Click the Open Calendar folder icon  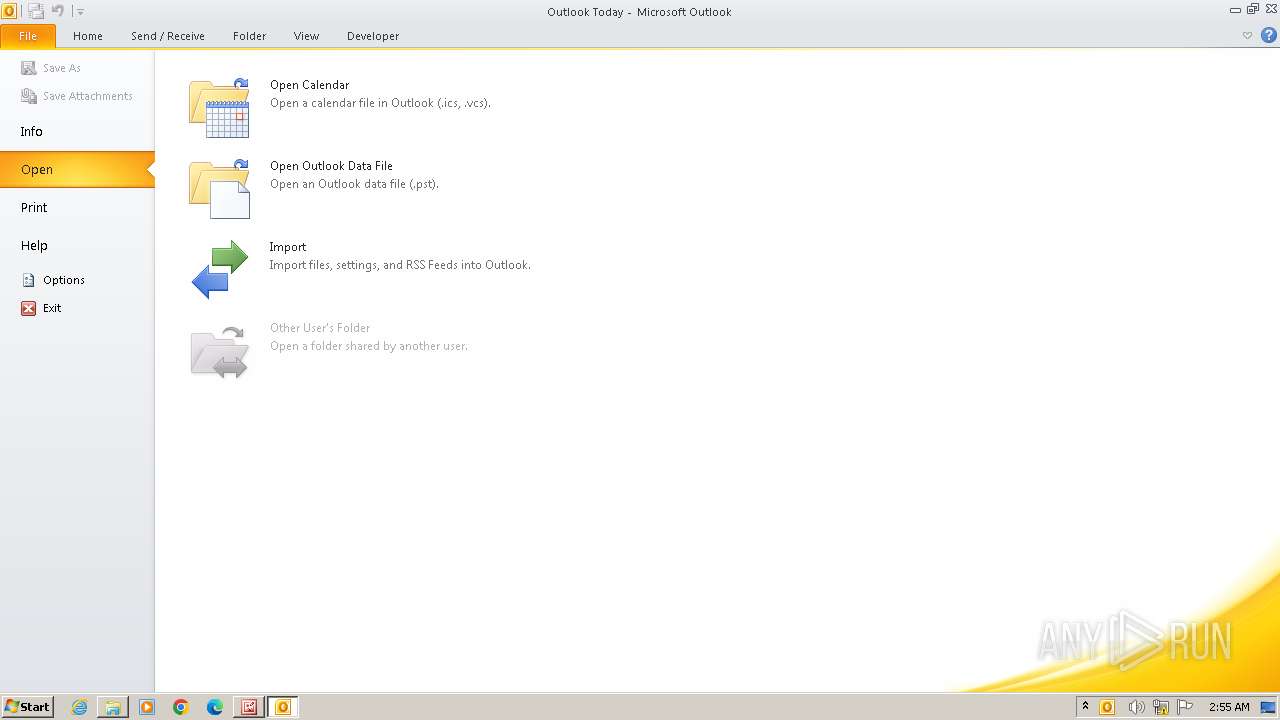point(219,108)
